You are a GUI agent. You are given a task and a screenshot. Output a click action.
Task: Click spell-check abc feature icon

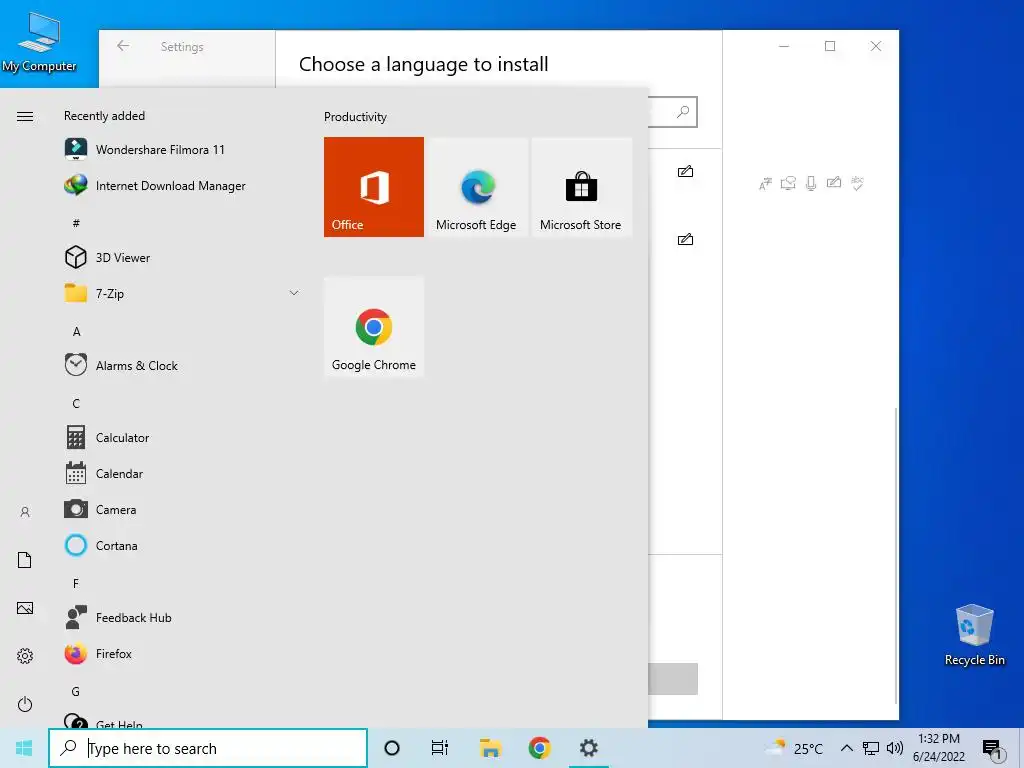pyautogui.click(x=857, y=183)
